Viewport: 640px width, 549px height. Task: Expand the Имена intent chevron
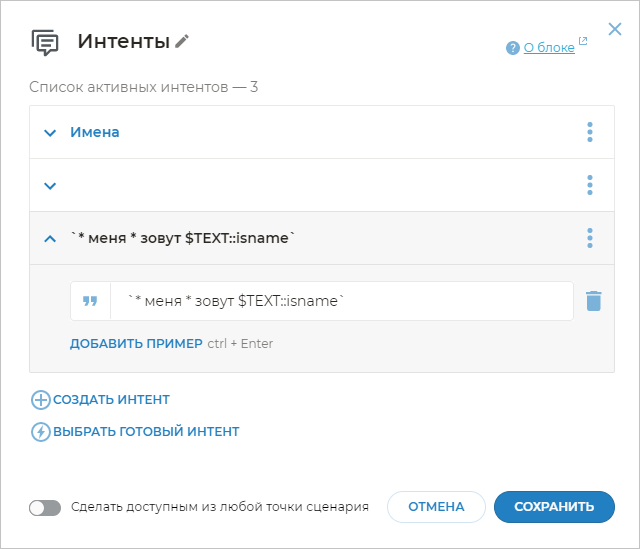click(50, 132)
